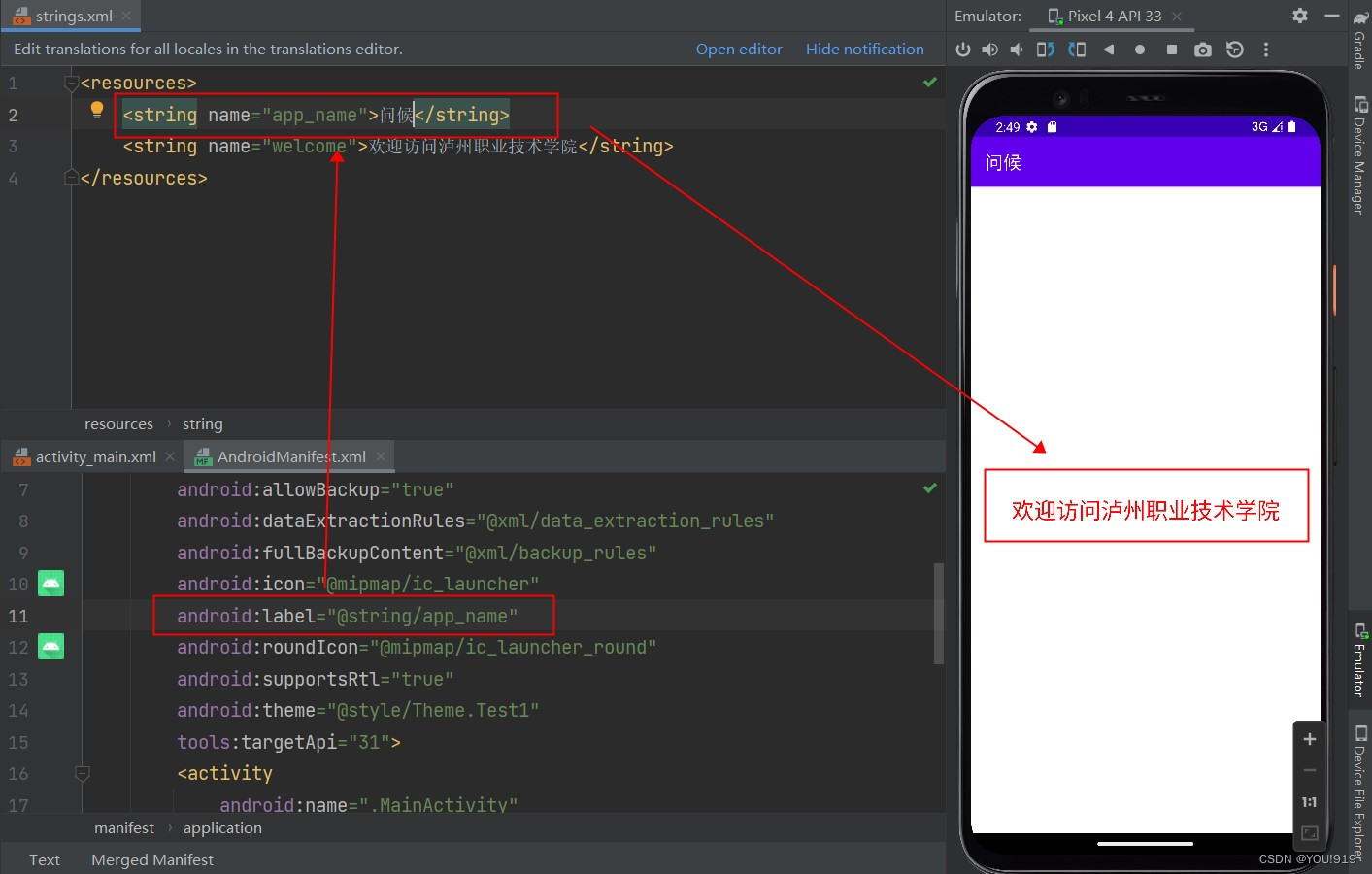Close the activity_main.xml tab
This screenshot has width=1372, height=874.
tap(170, 456)
